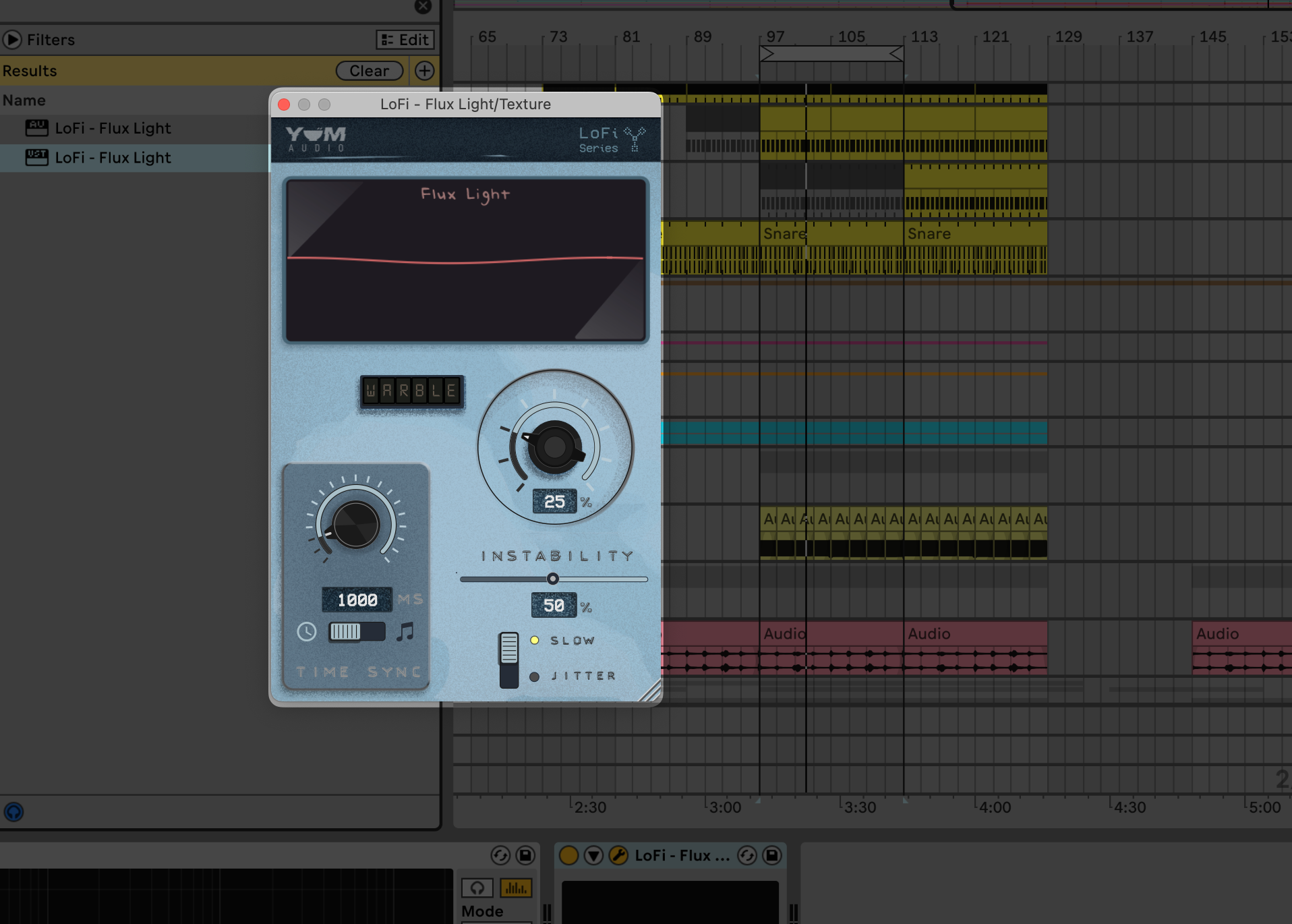The width and height of the screenshot is (1292, 924).
Task: Click the Warble amount knob
Action: click(x=554, y=446)
